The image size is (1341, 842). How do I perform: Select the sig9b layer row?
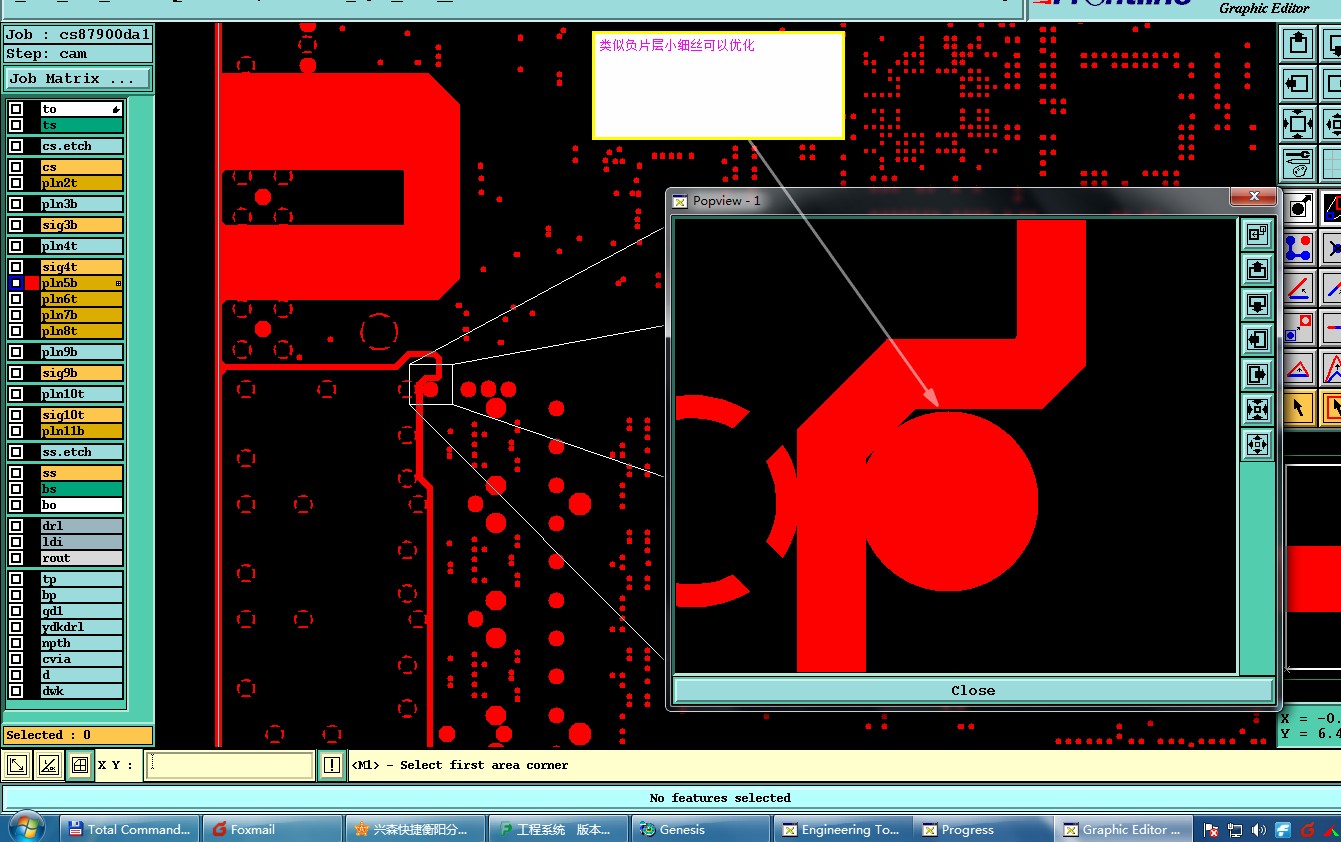coord(82,373)
